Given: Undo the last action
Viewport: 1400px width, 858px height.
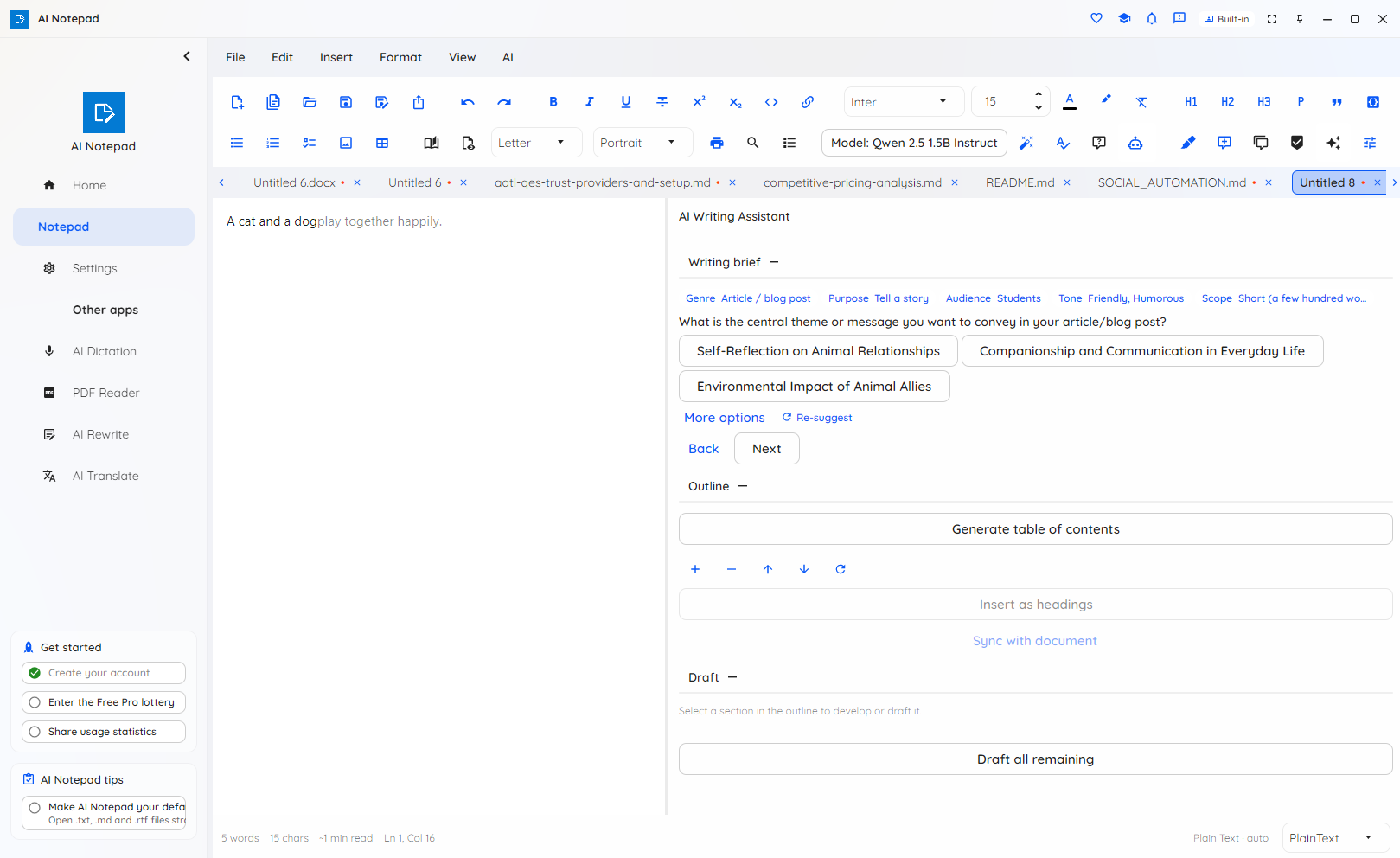Looking at the screenshot, I should 468,102.
